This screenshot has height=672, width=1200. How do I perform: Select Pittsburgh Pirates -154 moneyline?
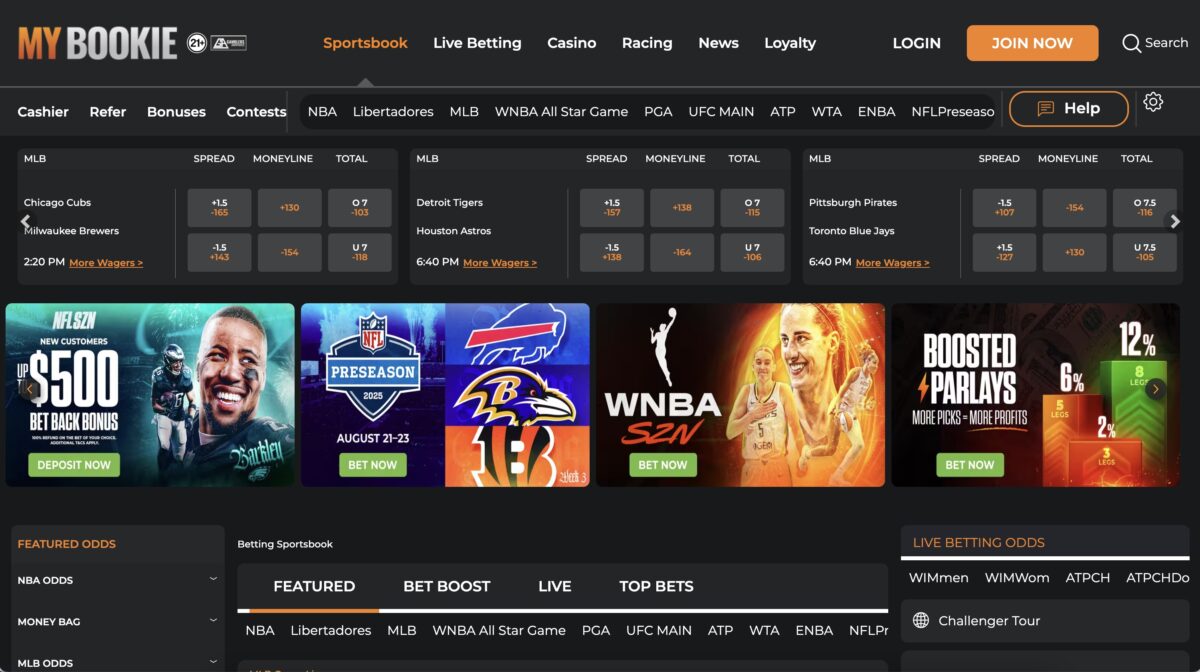[x=1075, y=208]
